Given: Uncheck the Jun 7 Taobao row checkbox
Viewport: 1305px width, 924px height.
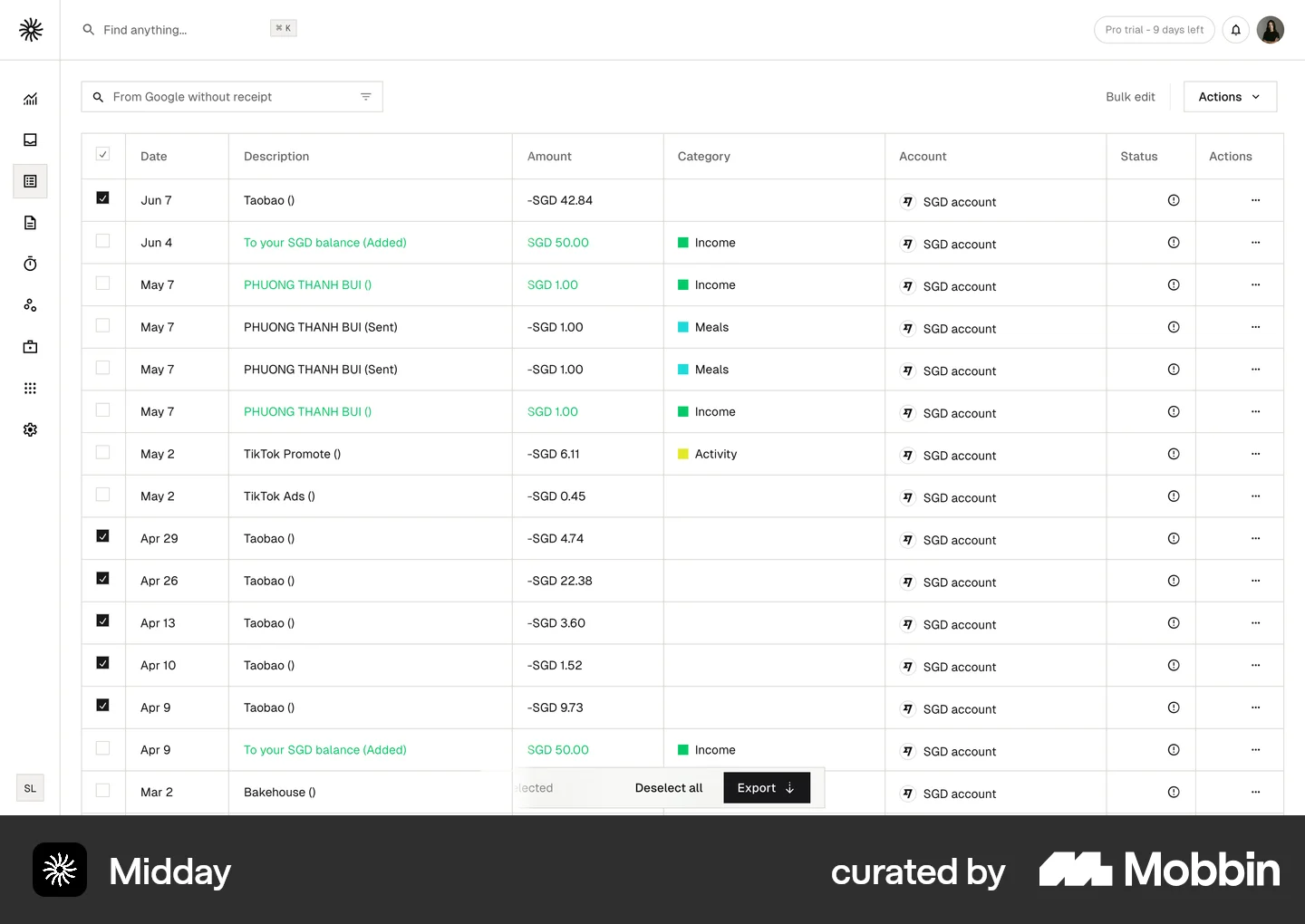Looking at the screenshot, I should coord(103,197).
